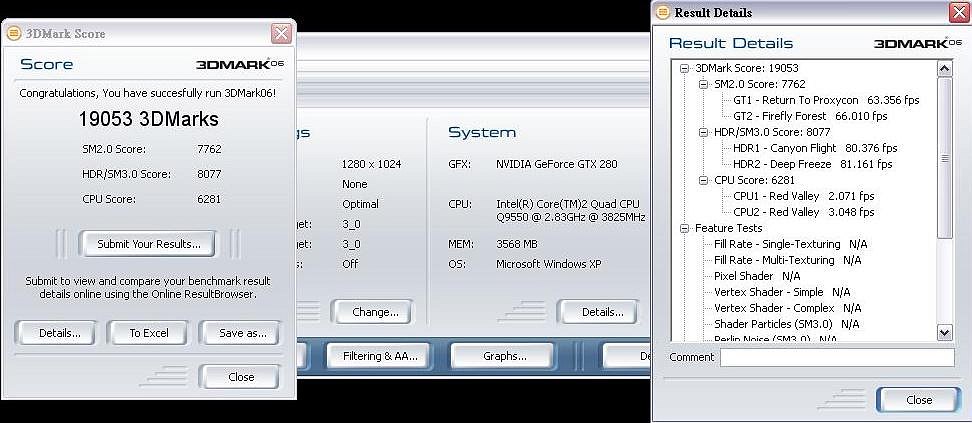Image resolution: width=972 pixels, height=423 pixels.
Task: Click HDR/SM3.0 Score value 8077 in Score window
Action: click(x=209, y=174)
